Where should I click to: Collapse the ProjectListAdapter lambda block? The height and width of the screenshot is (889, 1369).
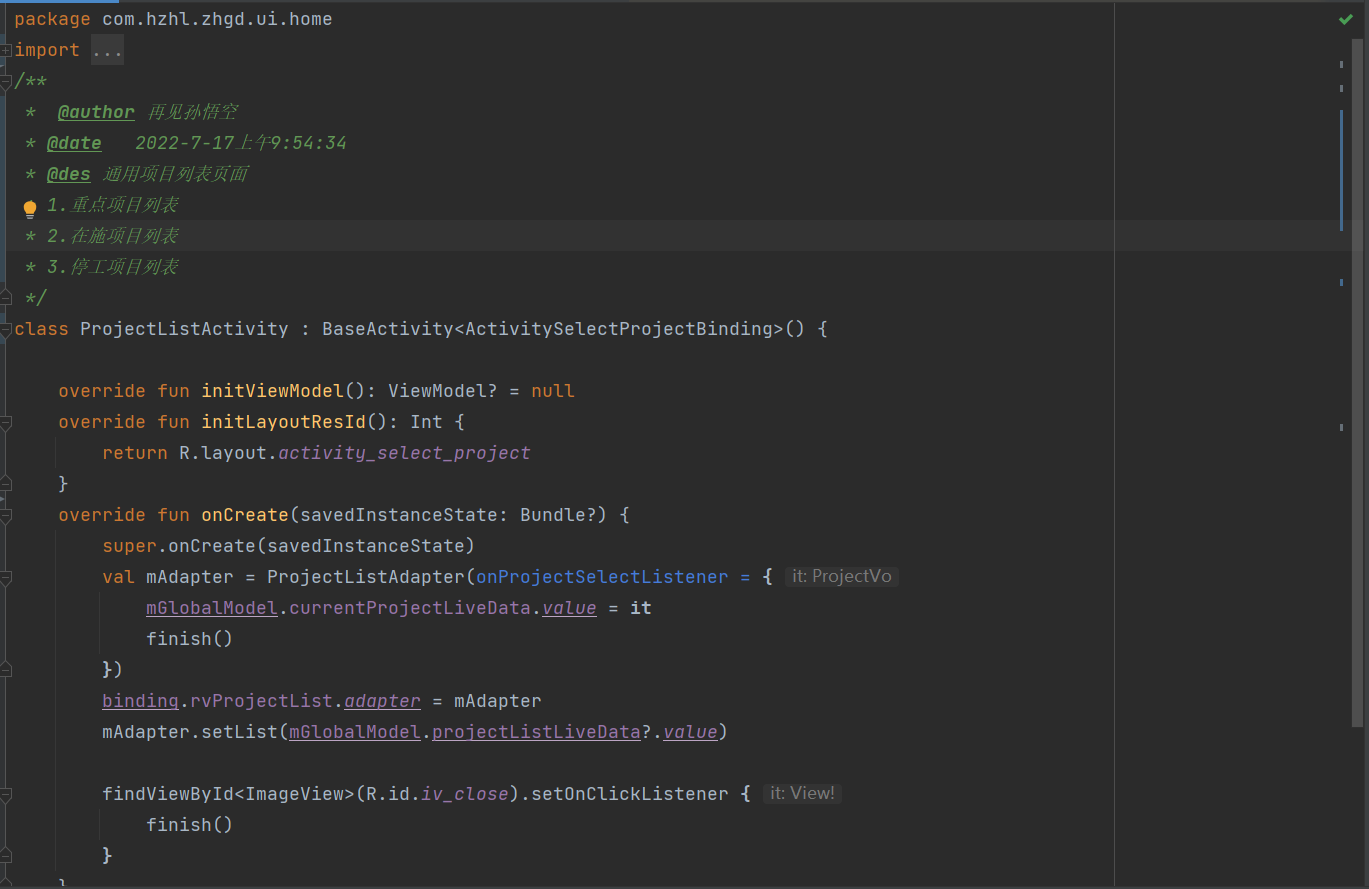pyautogui.click(x=6, y=577)
